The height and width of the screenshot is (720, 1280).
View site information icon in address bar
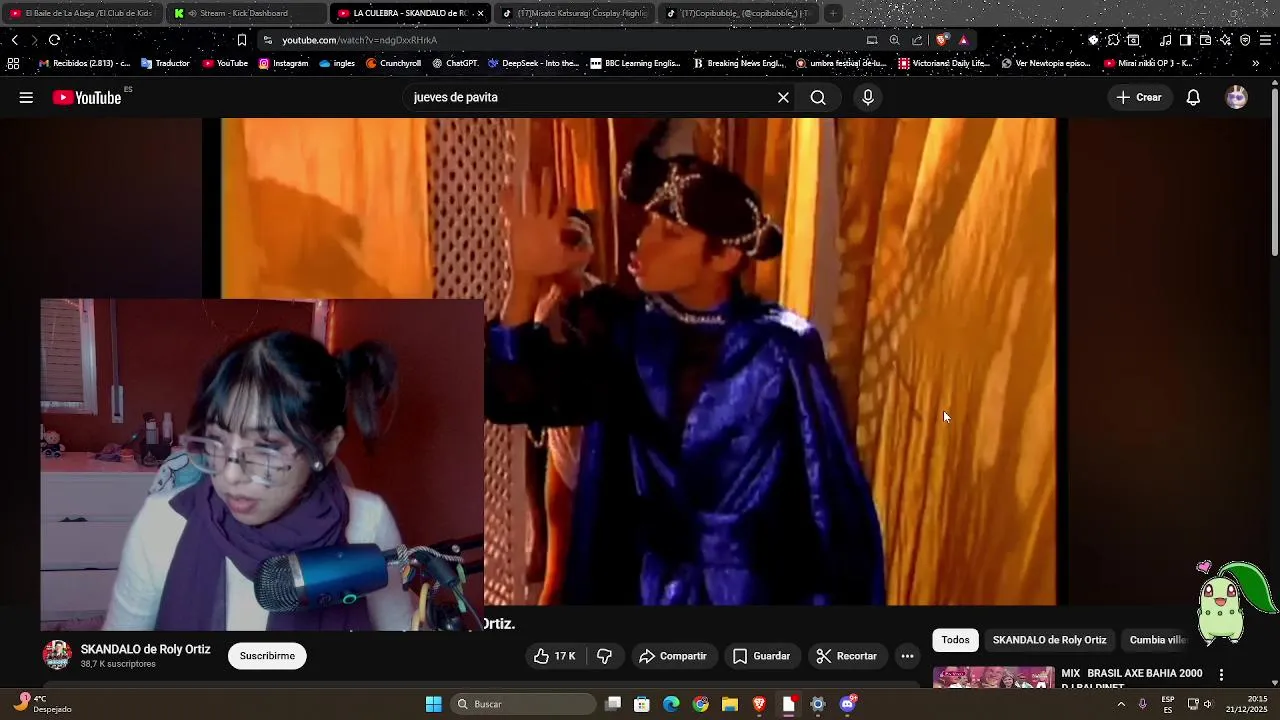pos(267,40)
